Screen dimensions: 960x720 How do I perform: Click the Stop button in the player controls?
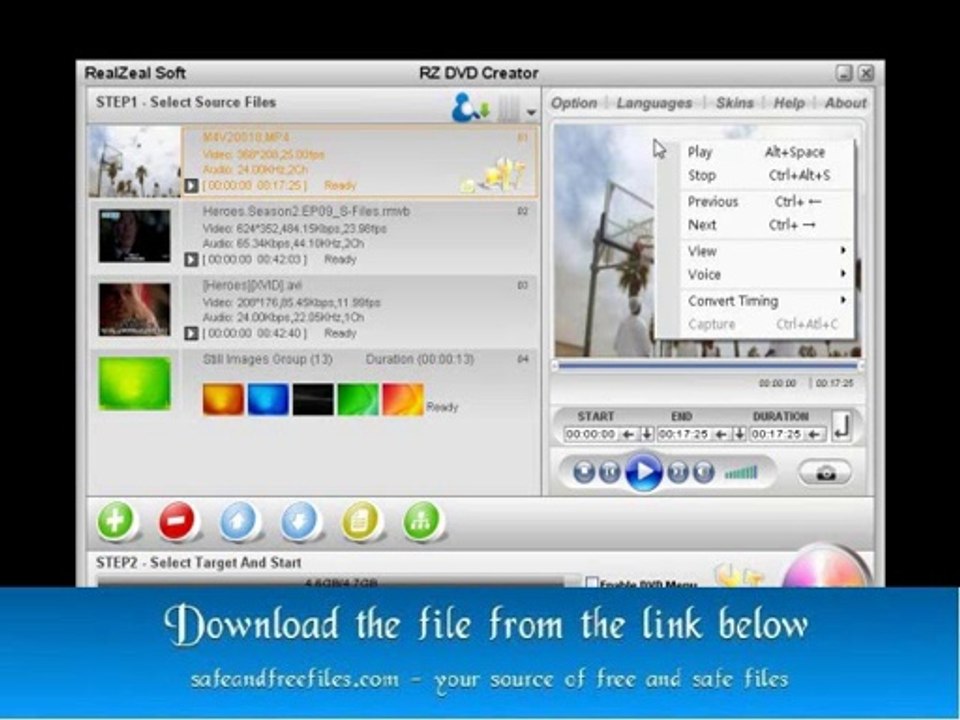point(583,472)
